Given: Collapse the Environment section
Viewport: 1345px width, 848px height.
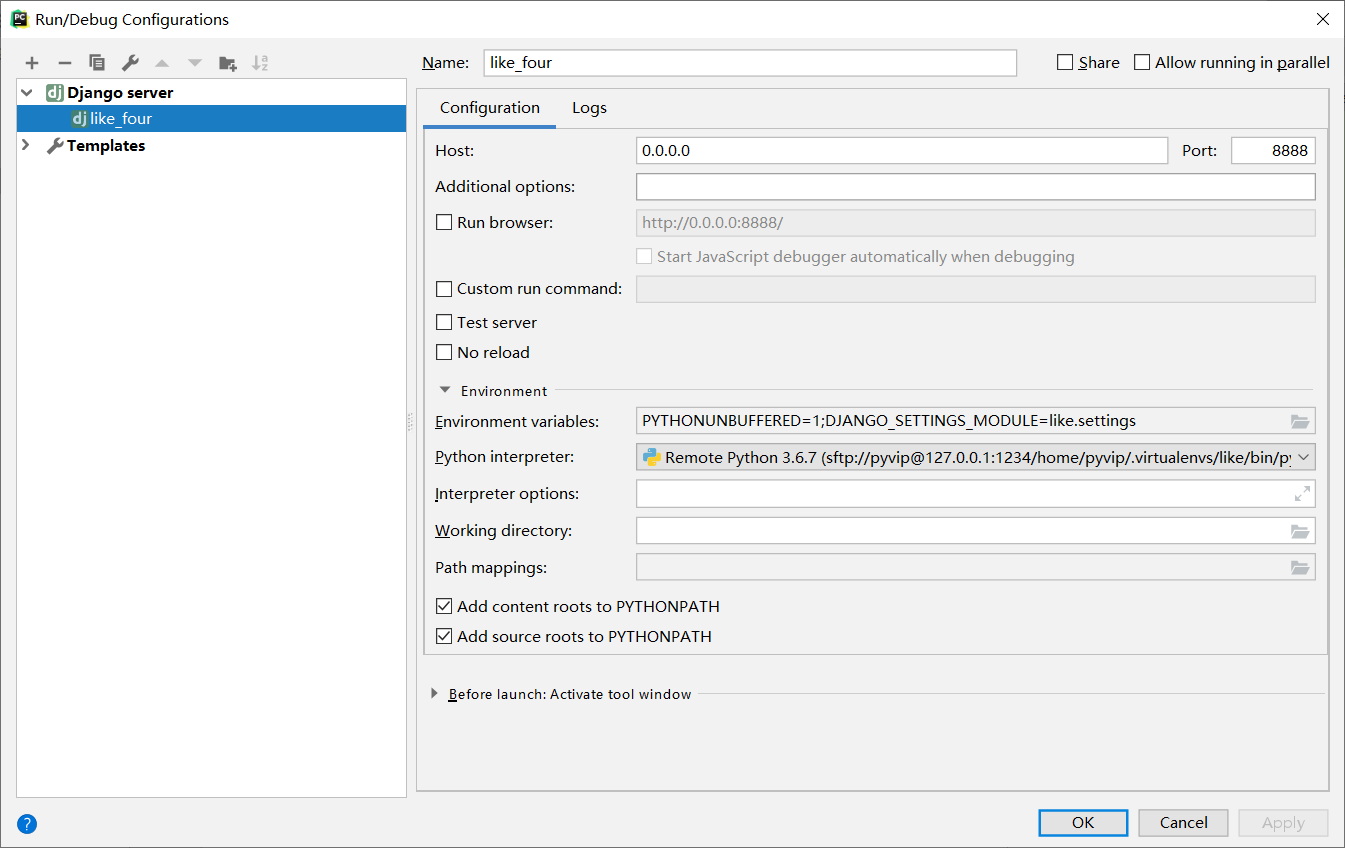Looking at the screenshot, I should (445, 391).
